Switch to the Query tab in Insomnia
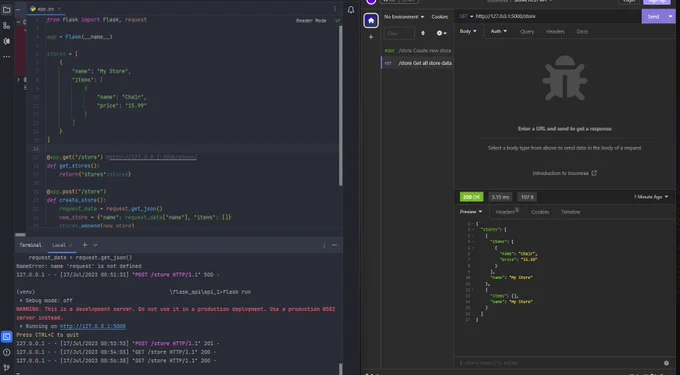This screenshot has width=680, height=375. pos(527,32)
